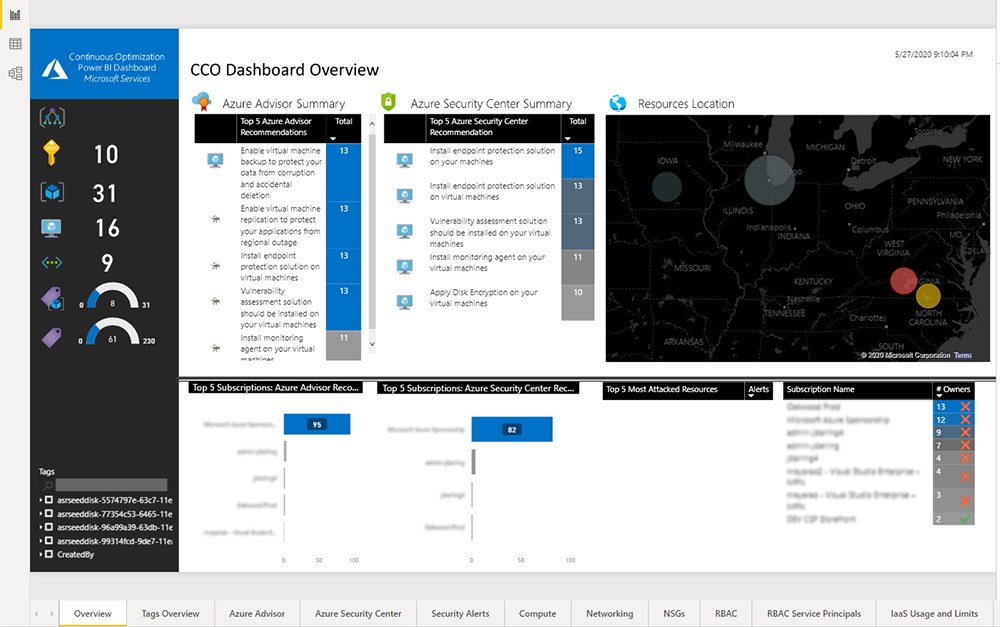
Task: Sort Azure Advisor table by Total arrow
Action: [333, 138]
